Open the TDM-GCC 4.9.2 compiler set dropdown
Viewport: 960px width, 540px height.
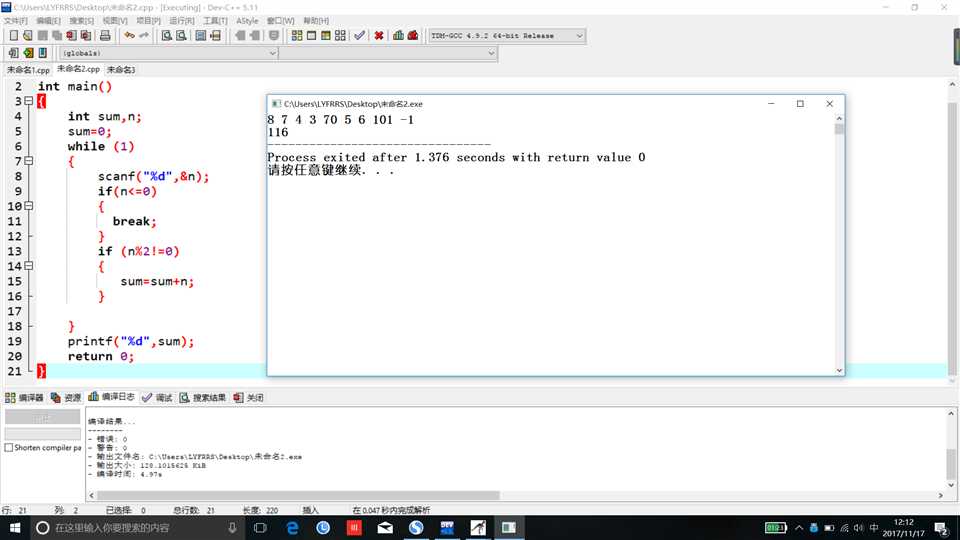(x=507, y=36)
